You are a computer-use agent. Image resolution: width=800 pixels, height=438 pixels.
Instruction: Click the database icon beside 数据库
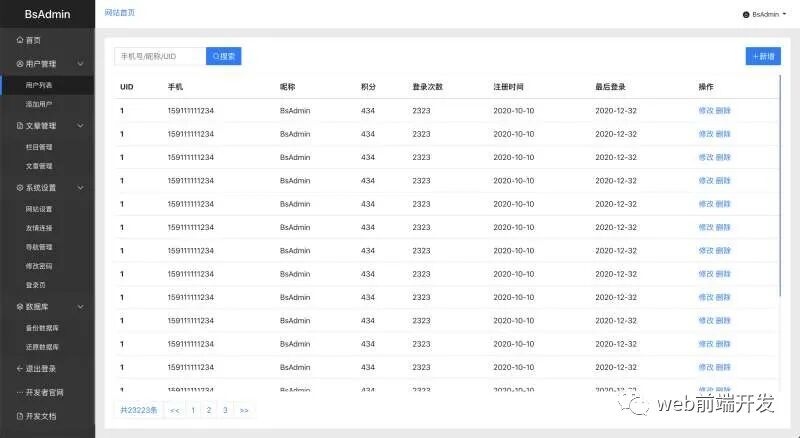pyautogui.click(x=19, y=307)
